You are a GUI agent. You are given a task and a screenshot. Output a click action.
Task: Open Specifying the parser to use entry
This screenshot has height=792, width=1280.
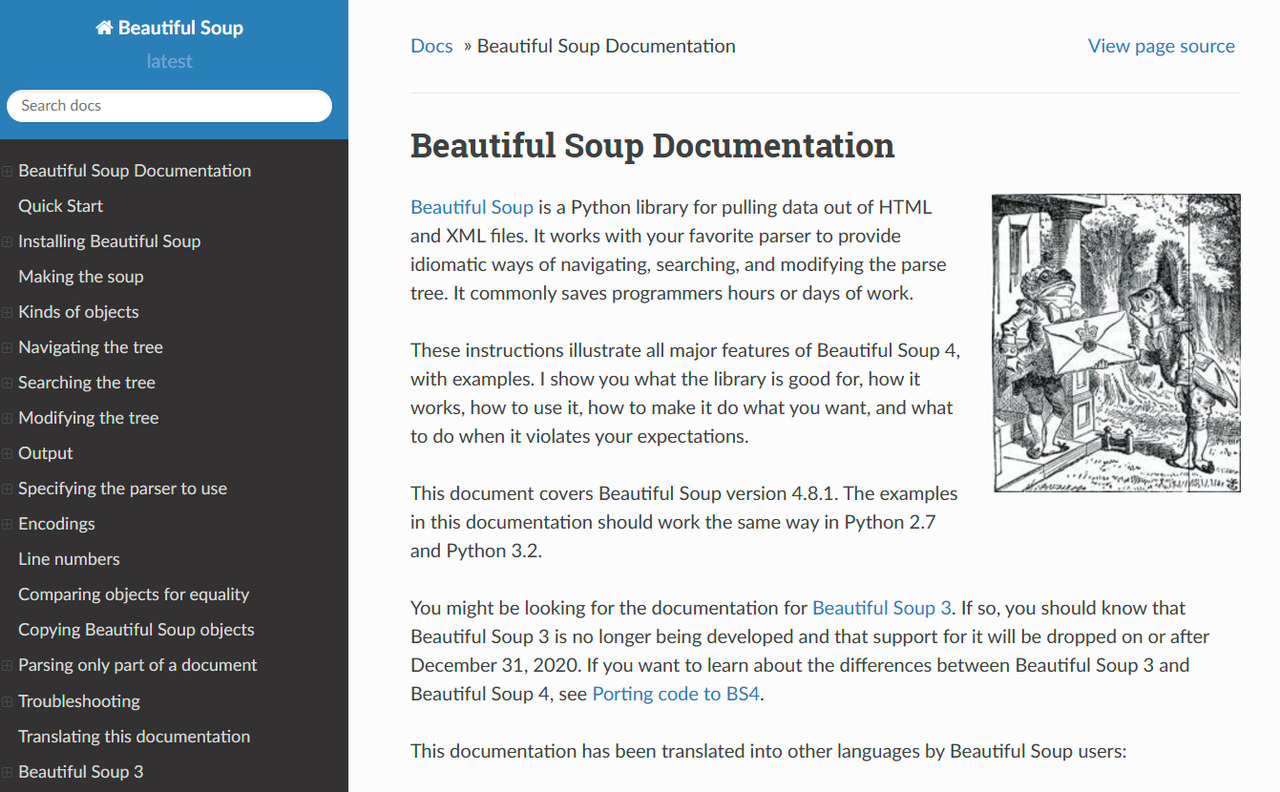[122, 489]
